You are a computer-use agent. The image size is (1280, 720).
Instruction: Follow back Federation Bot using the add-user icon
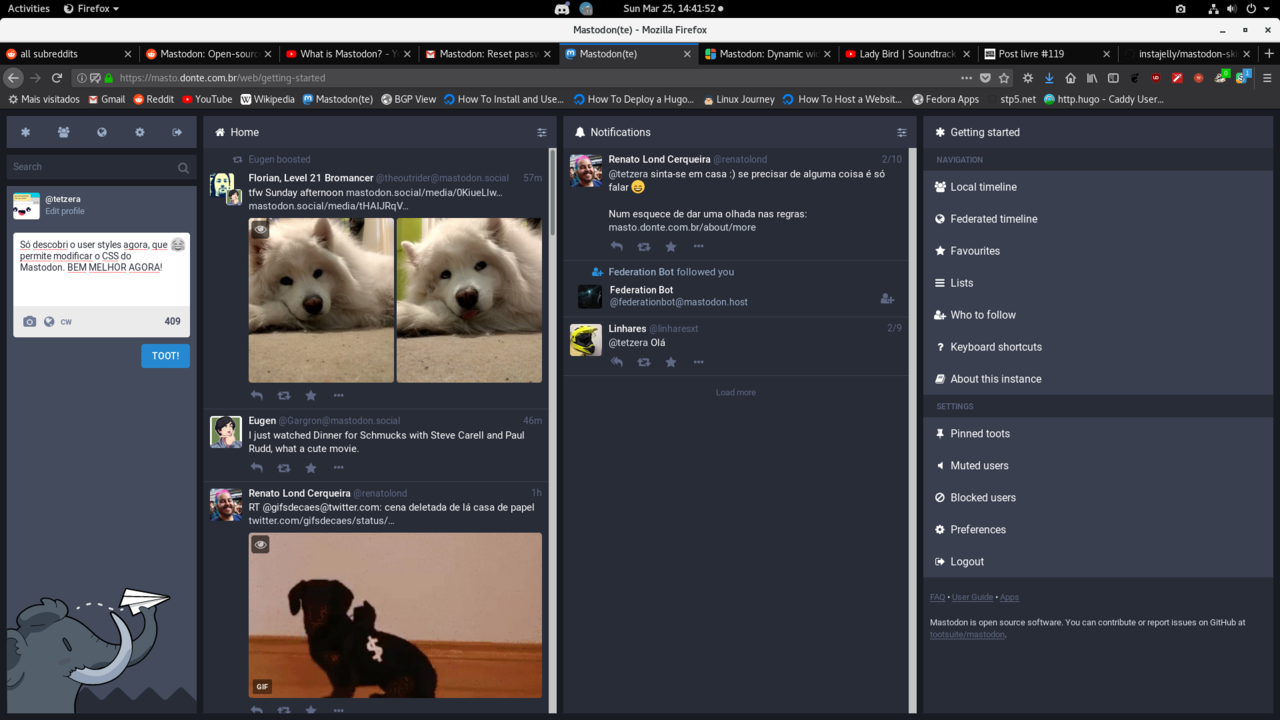[886, 298]
